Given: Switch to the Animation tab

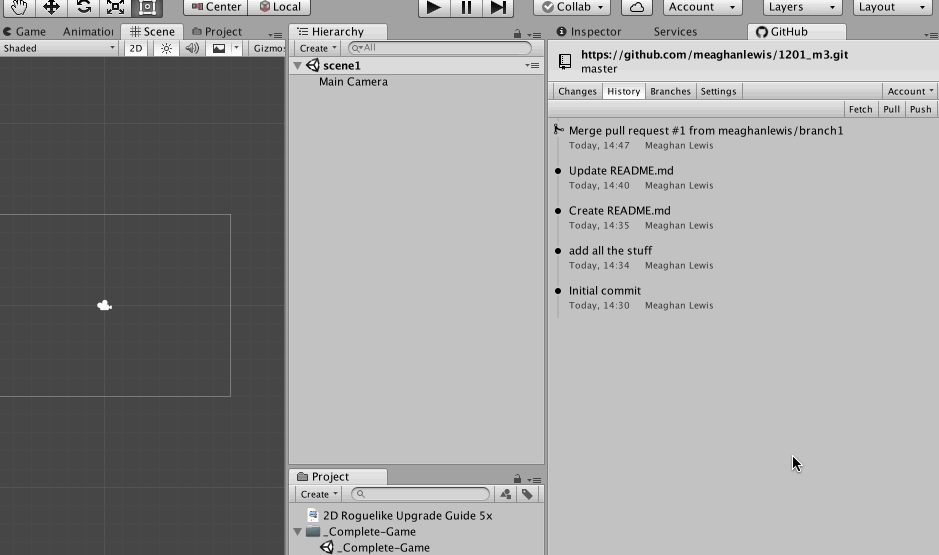Looking at the screenshot, I should [x=87, y=32].
